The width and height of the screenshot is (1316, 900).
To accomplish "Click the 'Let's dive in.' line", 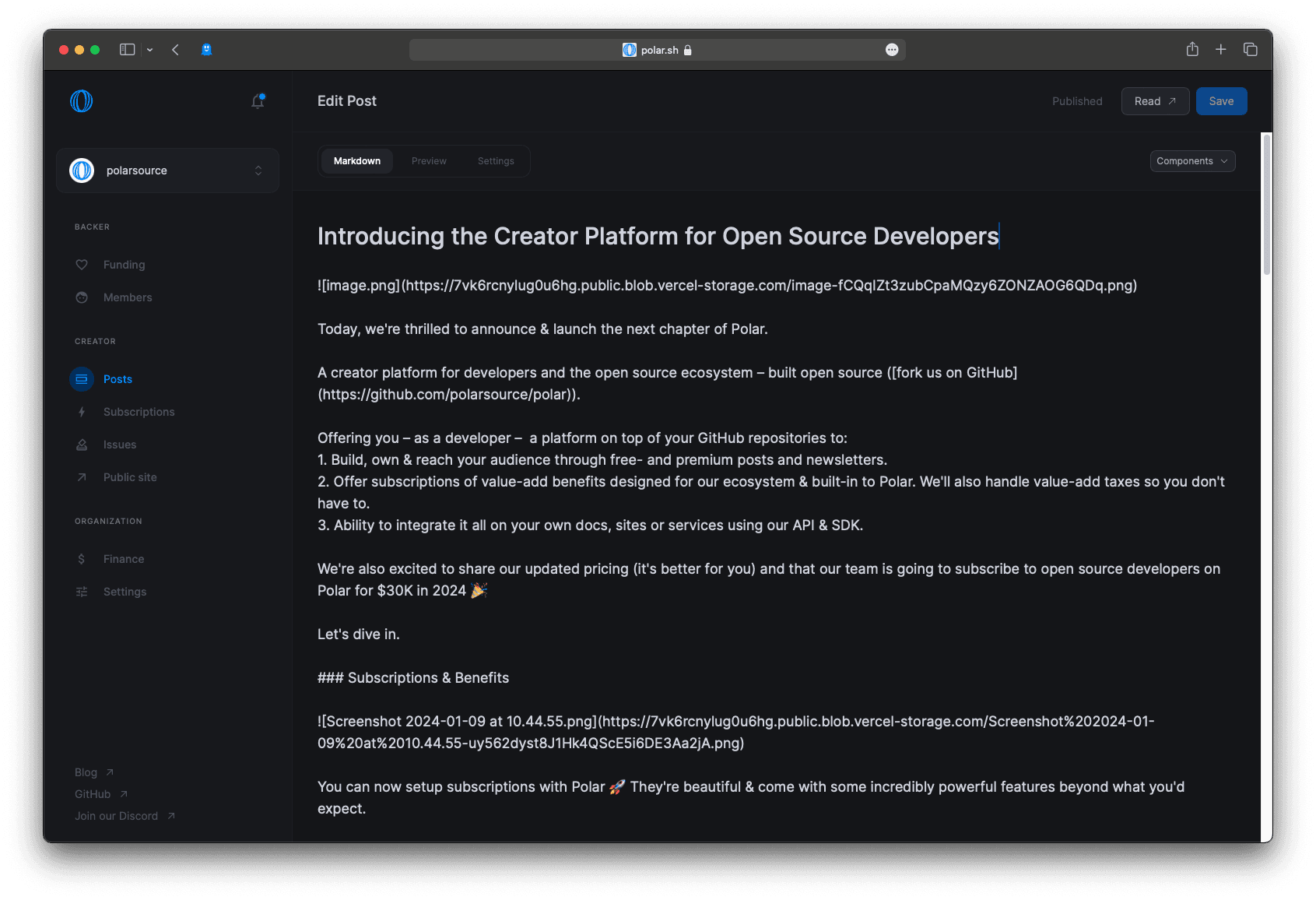I will click(359, 635).
